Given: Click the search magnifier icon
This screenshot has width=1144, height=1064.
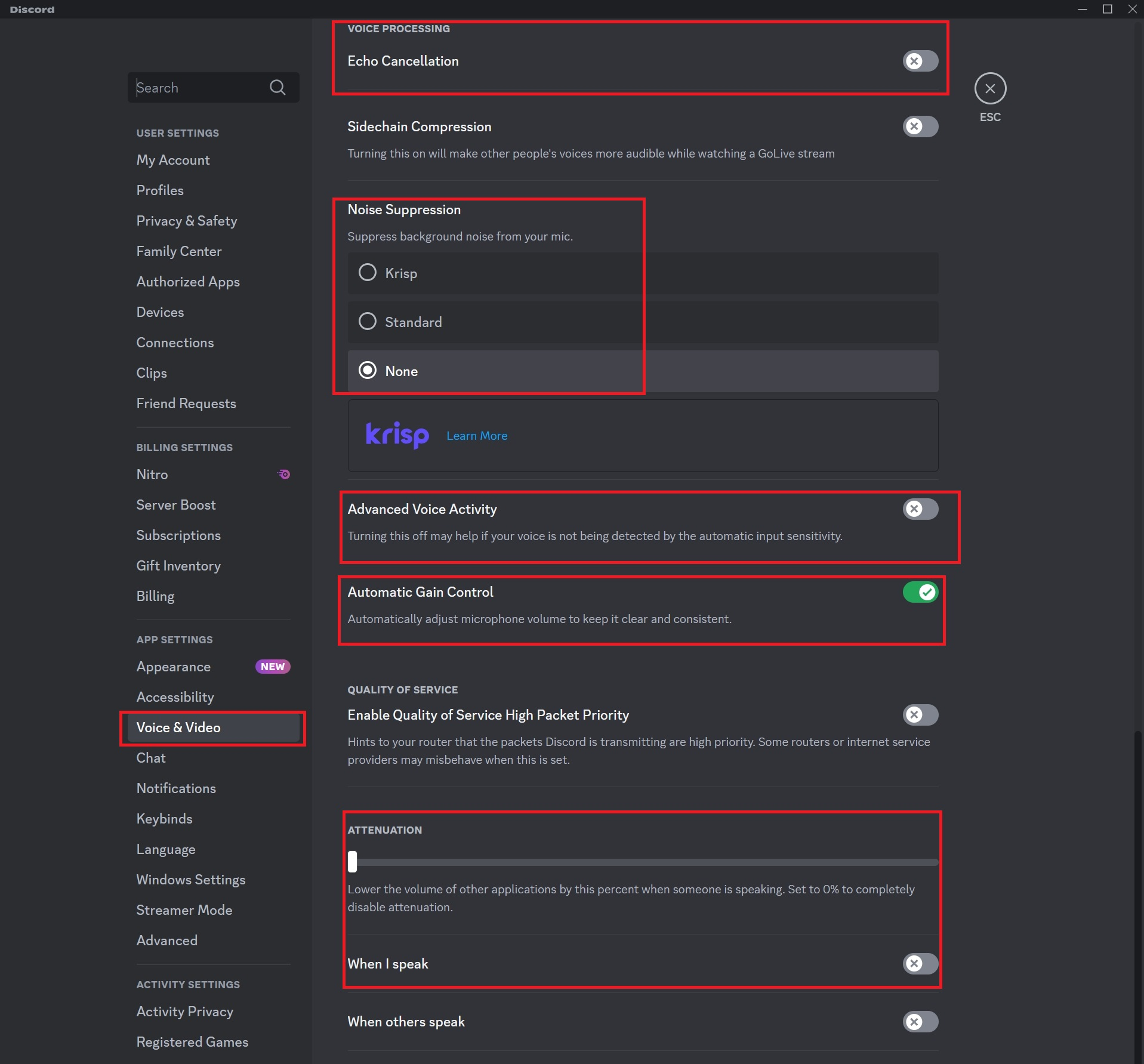Looking at the screenshot, I should click(277, 88).
